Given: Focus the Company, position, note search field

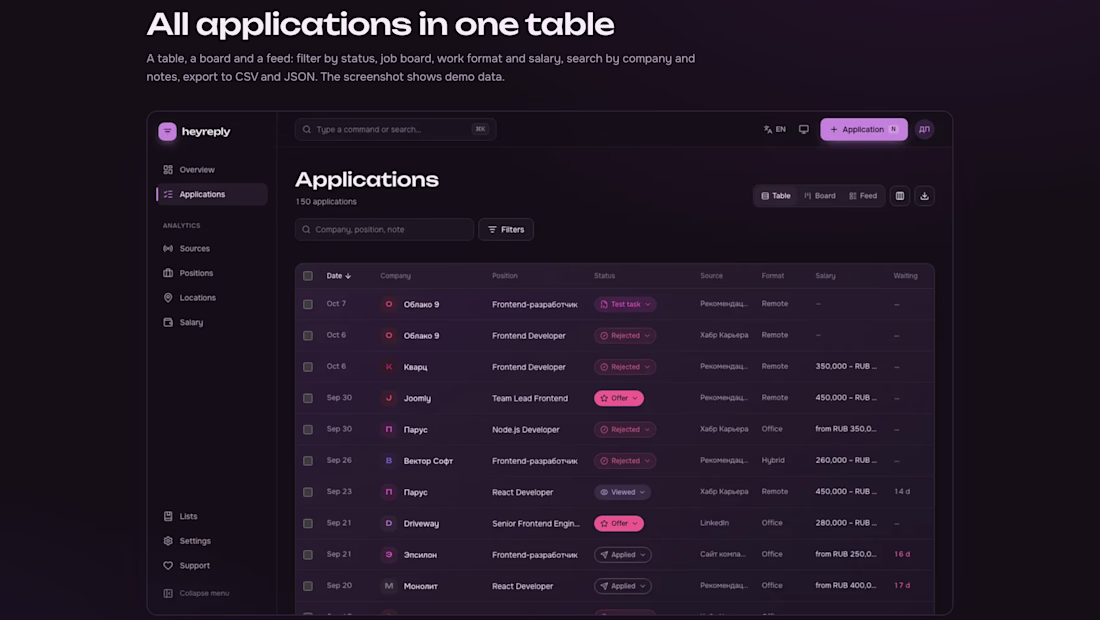Looking at the screenshot, I should coord(384,230).
